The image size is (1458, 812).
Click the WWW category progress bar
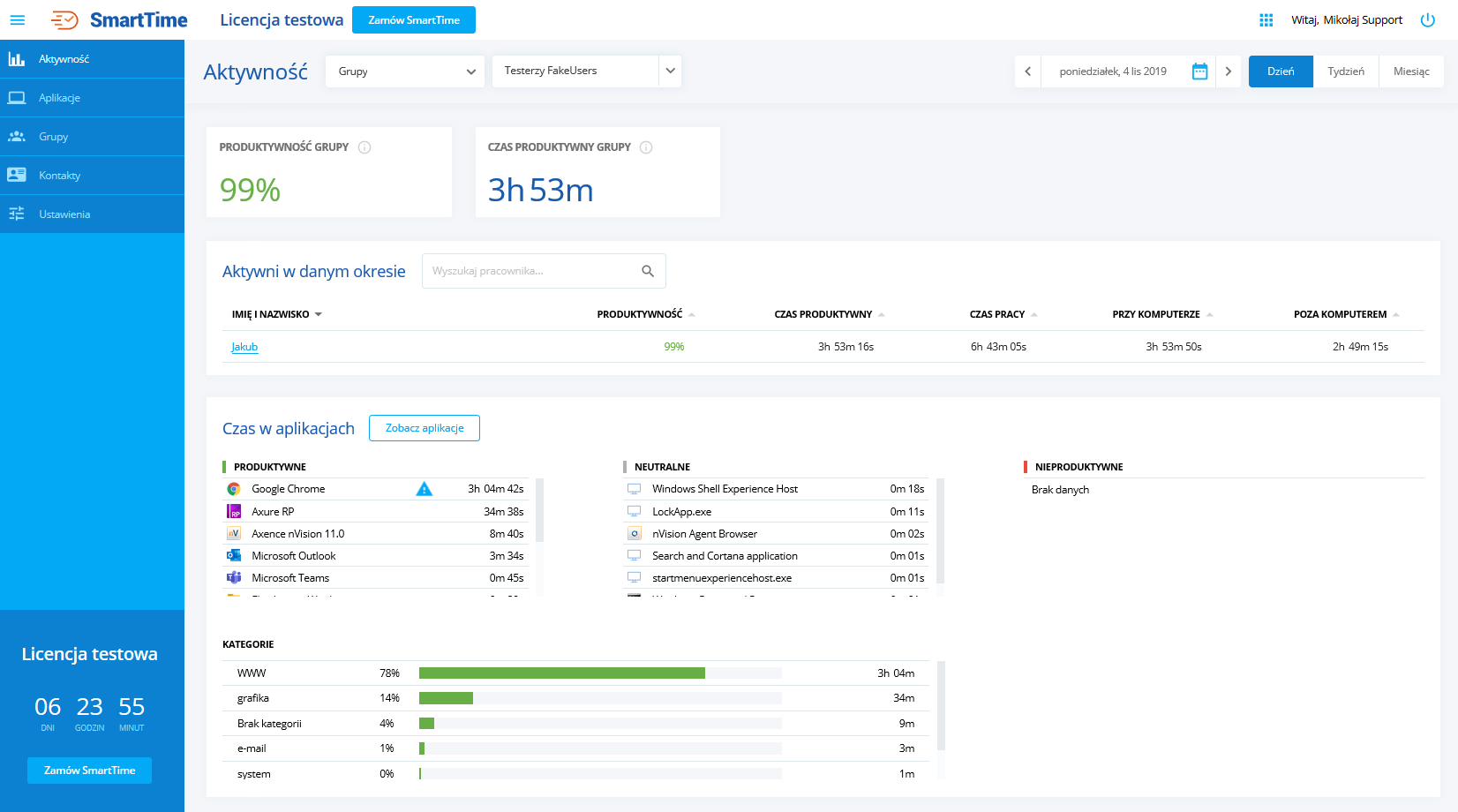click(x=562, y=673)
